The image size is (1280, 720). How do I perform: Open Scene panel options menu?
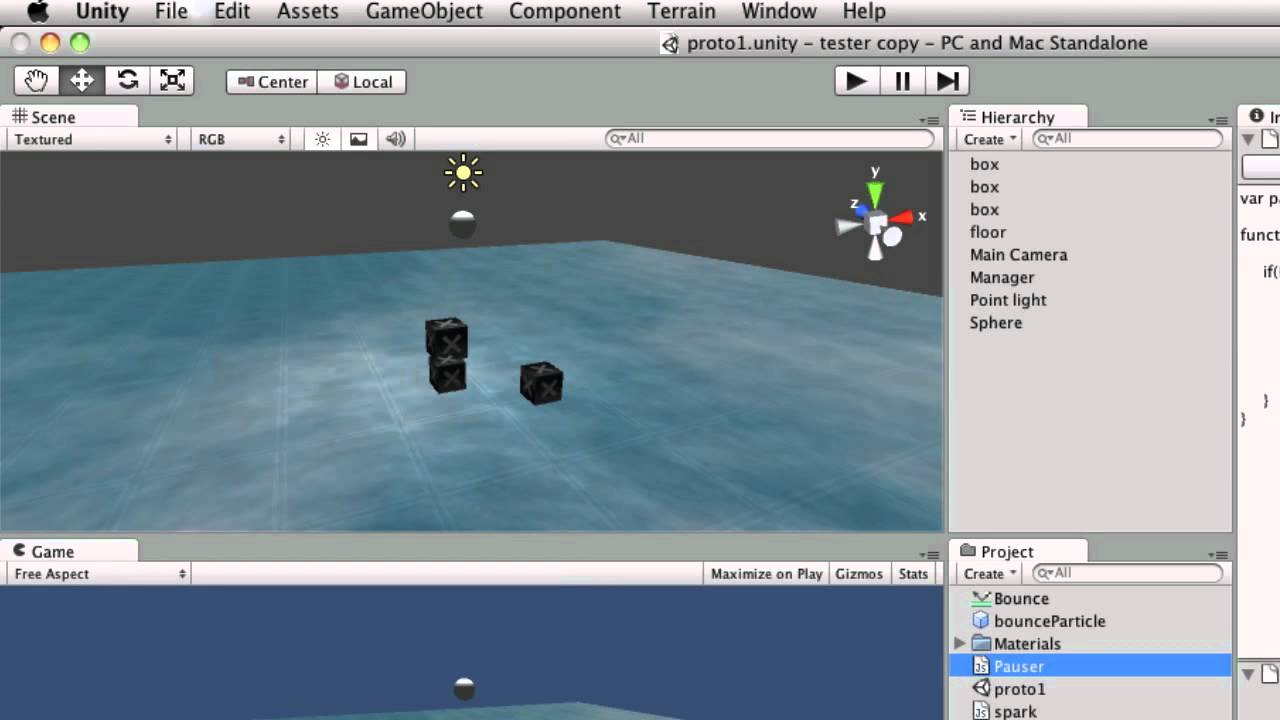coord(929,120)
